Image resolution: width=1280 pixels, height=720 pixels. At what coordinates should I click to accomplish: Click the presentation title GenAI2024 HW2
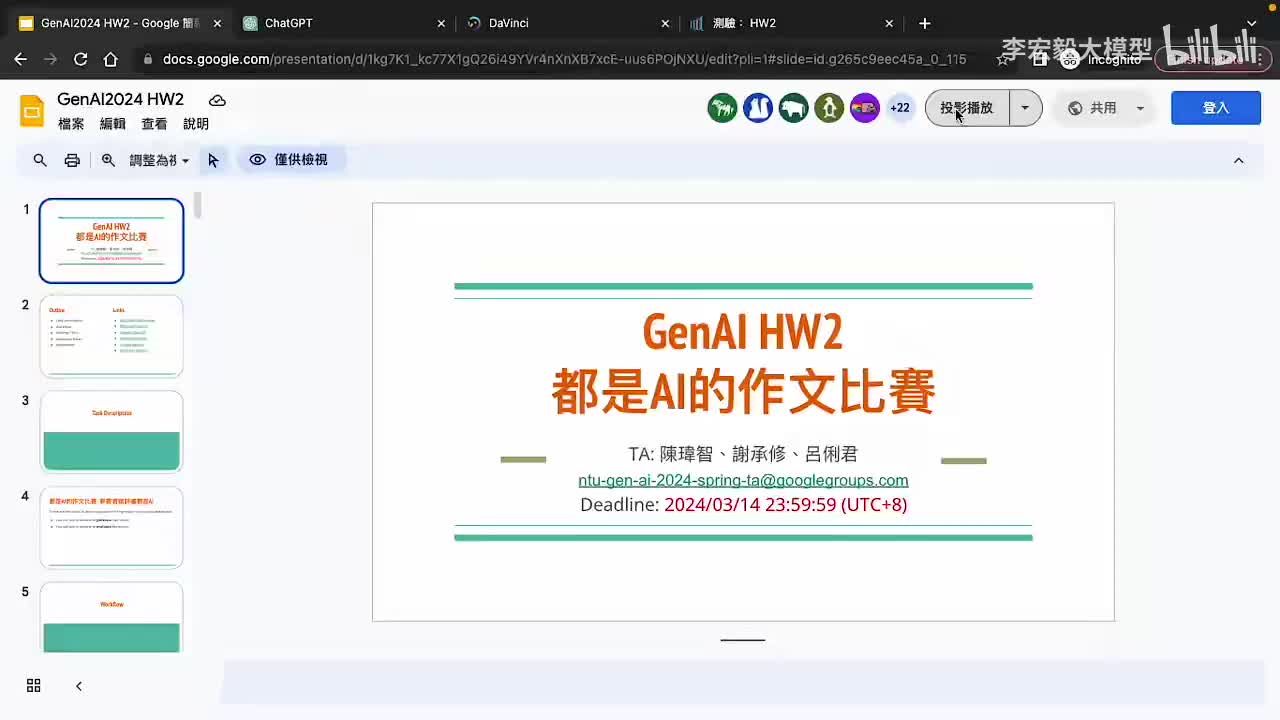tap(121, 99)
